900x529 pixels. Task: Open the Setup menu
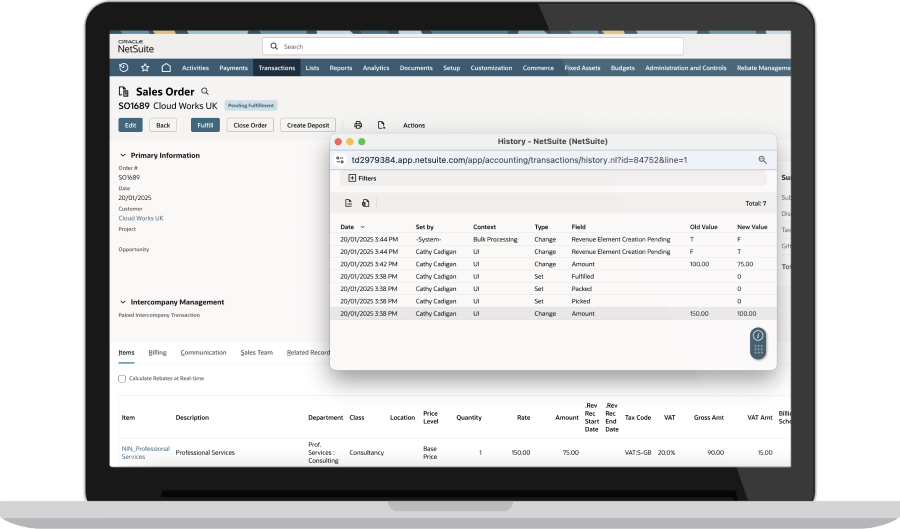[x=452, y=68]
